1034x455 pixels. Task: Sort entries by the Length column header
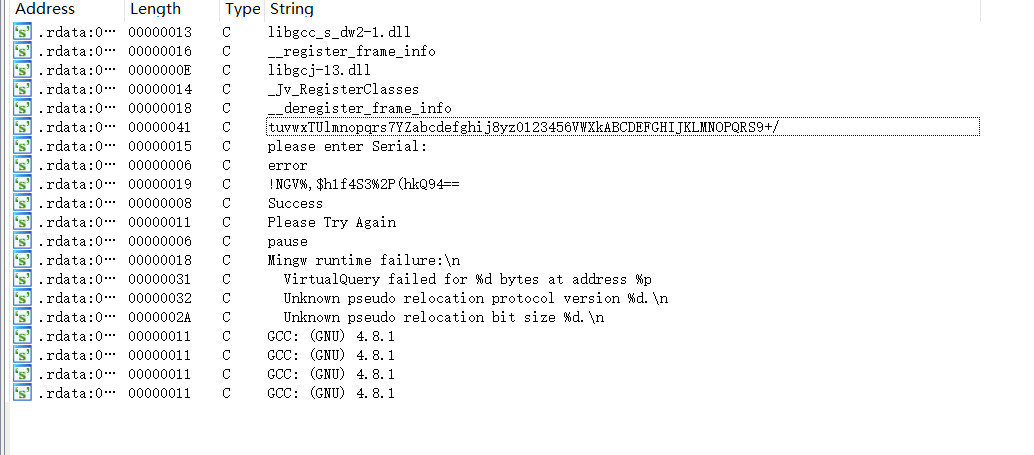[156, 9]
